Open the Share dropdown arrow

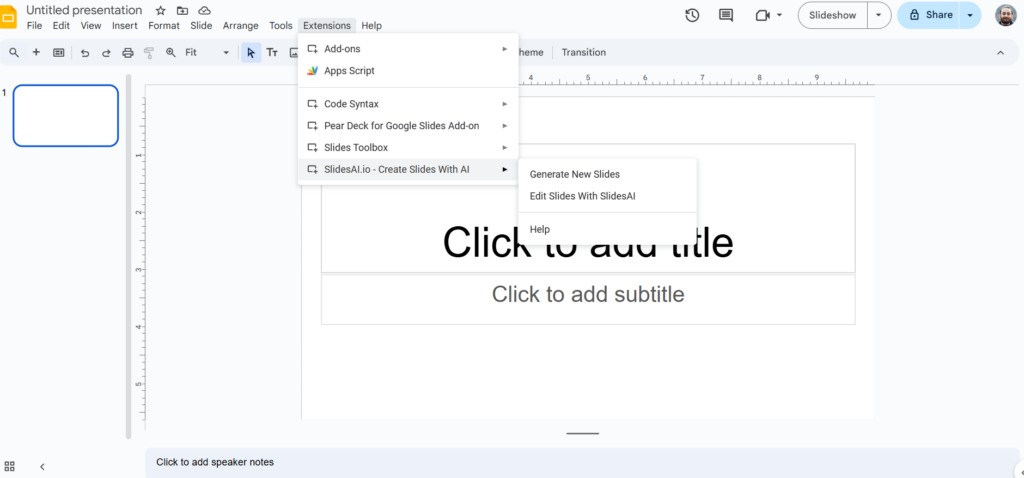tap(970, 15)
